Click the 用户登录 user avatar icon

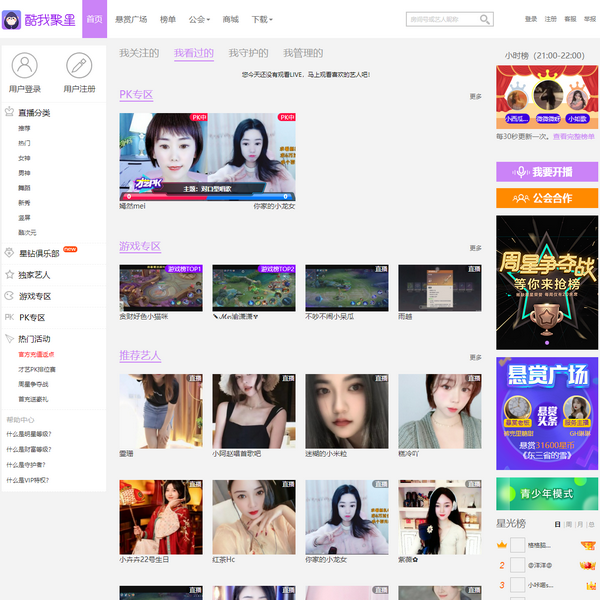(x=25, y=66)
